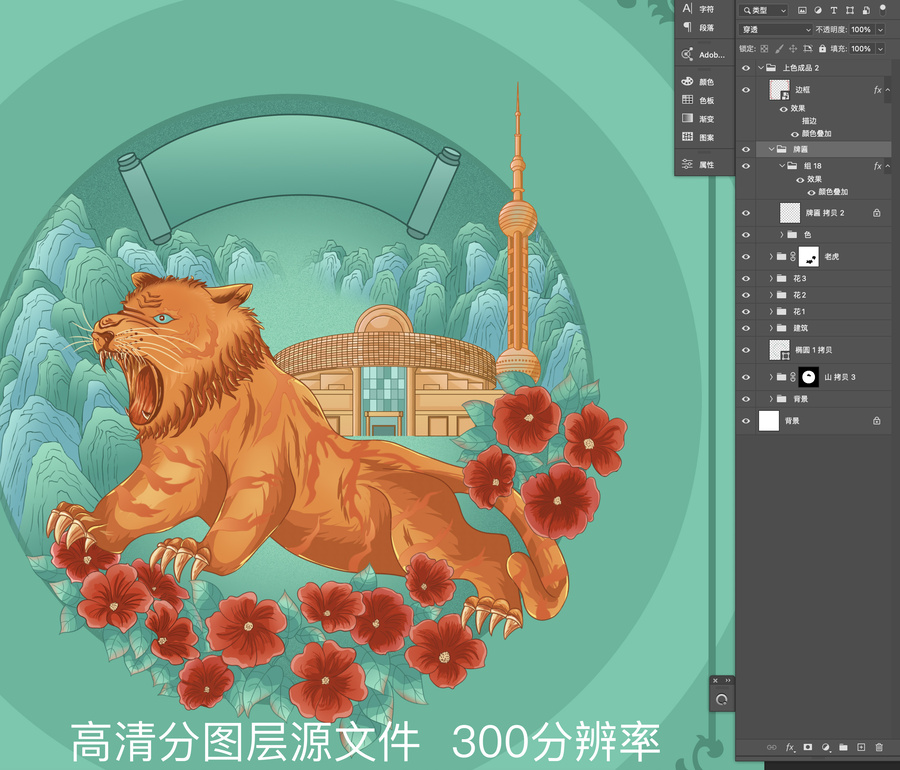Viewport: 900px width, 770px height.
Task: Hide the 老虎 tiger group
Action: (746, 256)
